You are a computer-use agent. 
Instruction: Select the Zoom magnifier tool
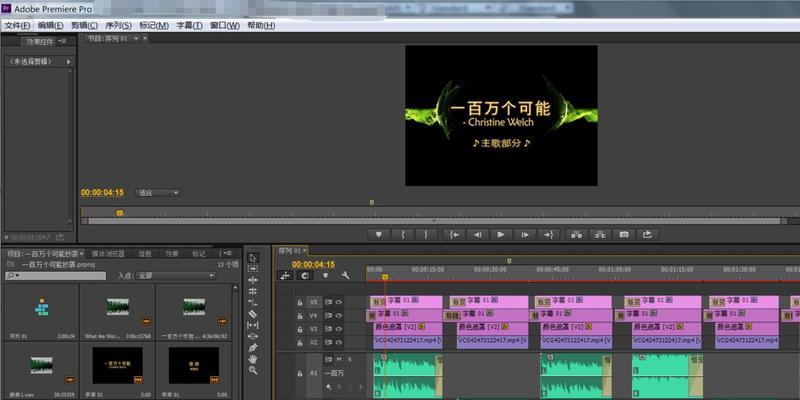pos(253,370)
